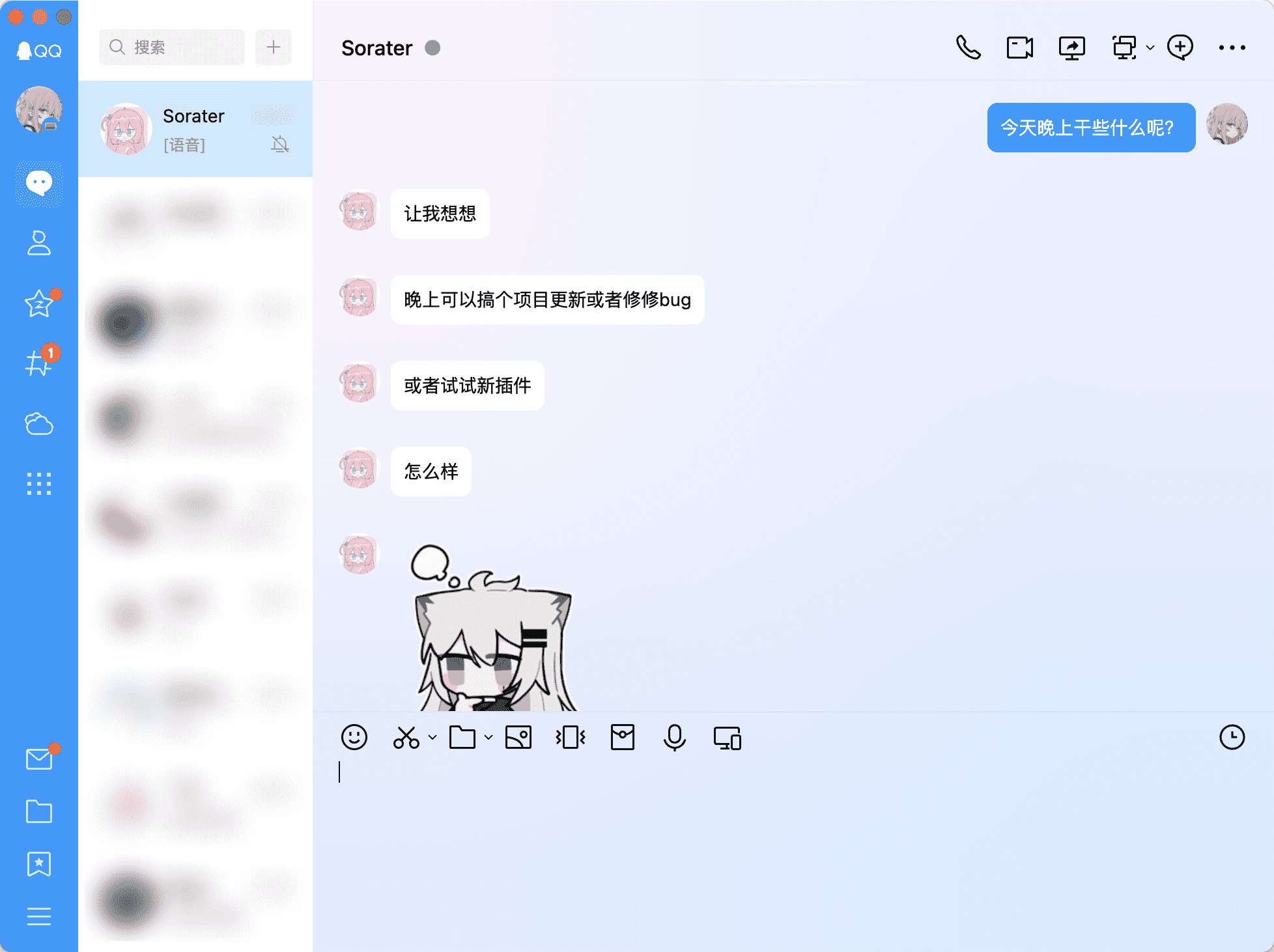Create a group chat from this conversation
Screen dimensions: 1274x952
click(x=1181, y=47)
